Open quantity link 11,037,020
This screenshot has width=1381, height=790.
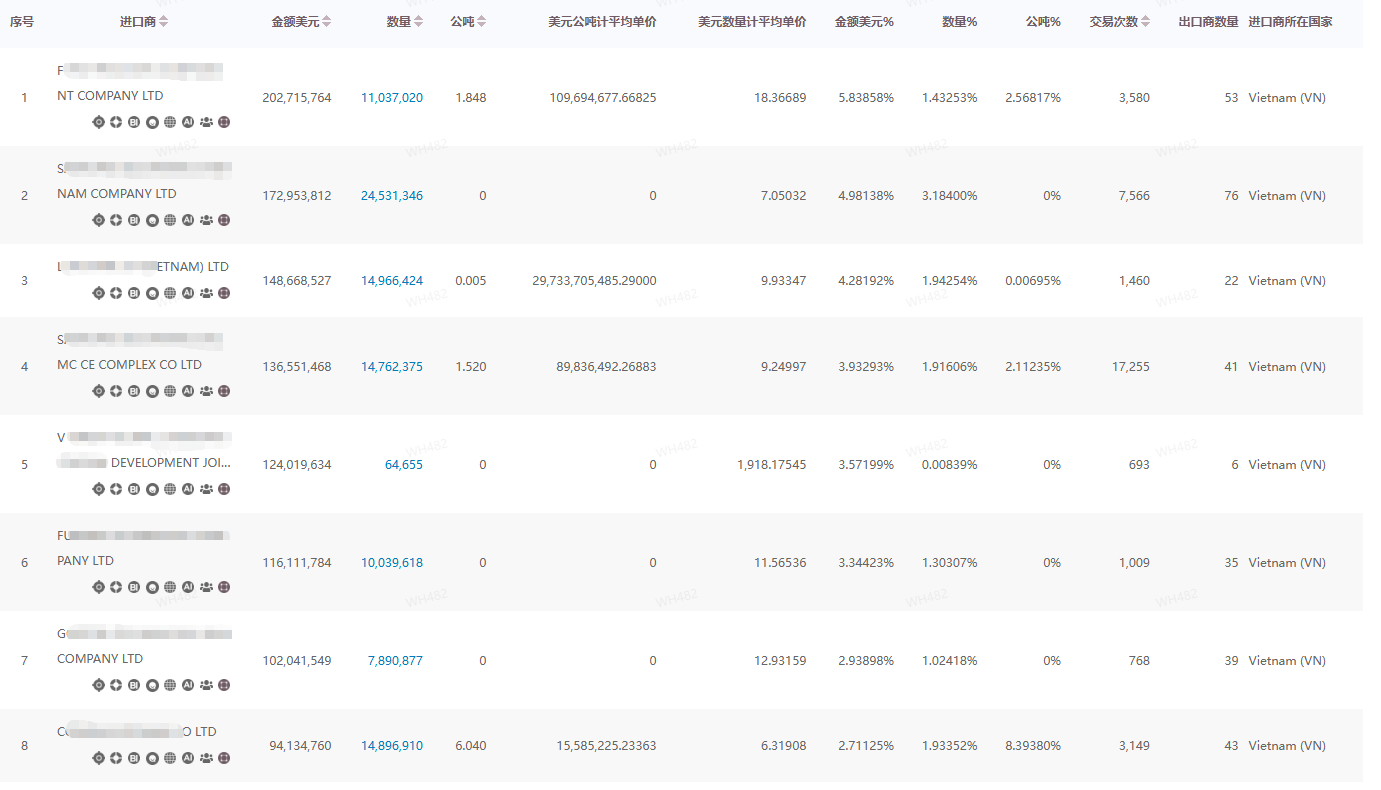click(391, 98)
